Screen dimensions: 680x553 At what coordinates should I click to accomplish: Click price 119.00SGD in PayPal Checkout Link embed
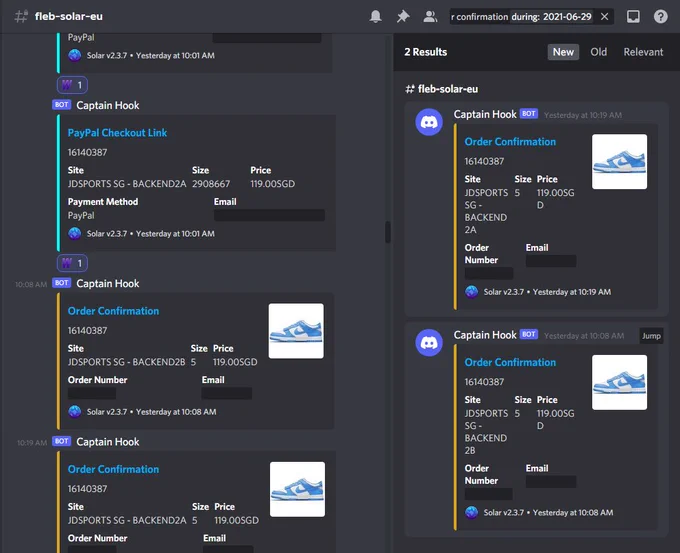(272, 184)
